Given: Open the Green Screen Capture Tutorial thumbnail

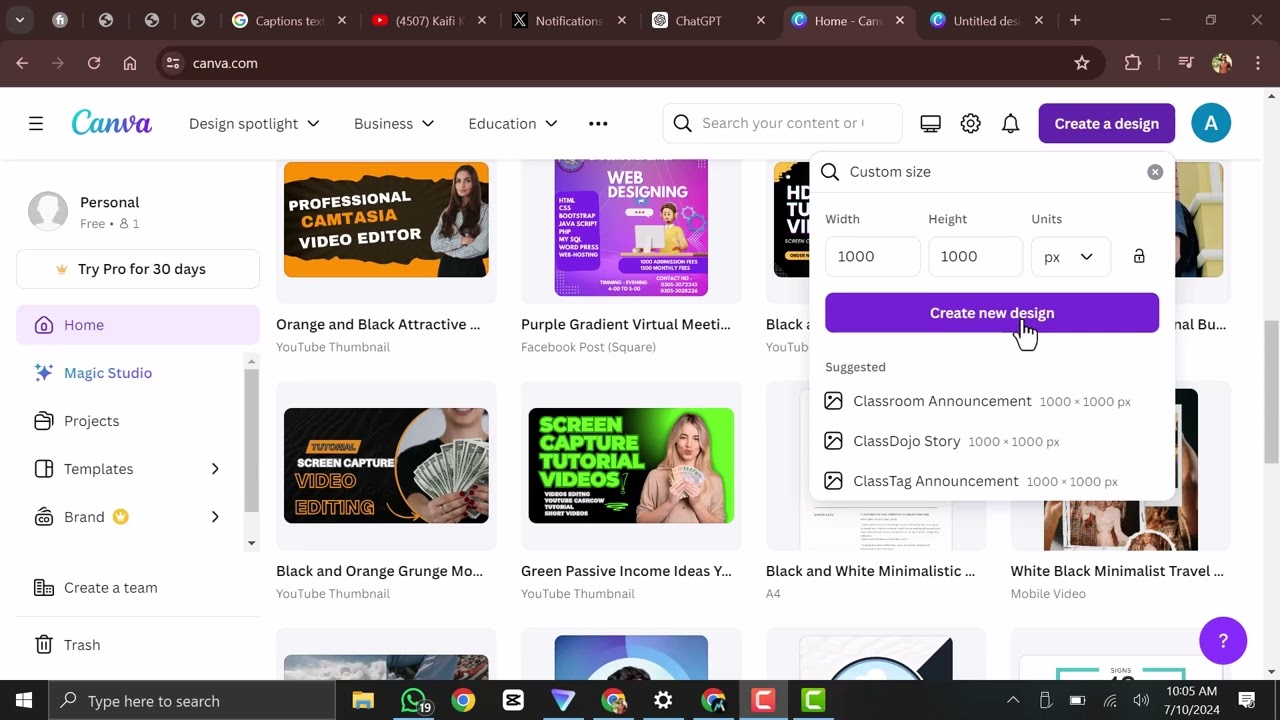Looking at the screenshot, I should pos(631,466).
